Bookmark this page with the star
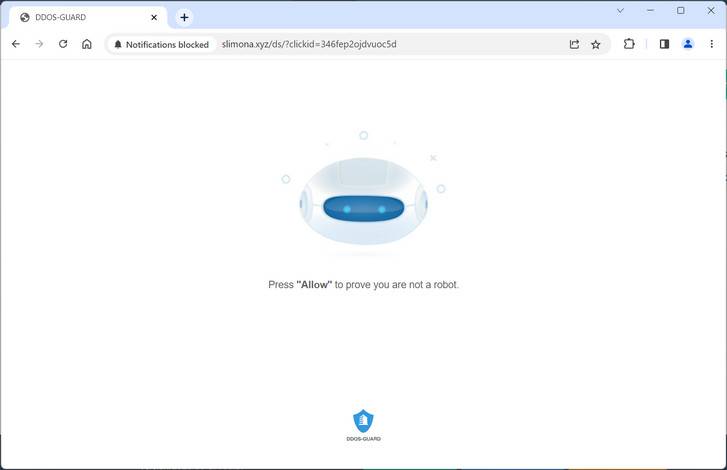 [x=596, y=44]
